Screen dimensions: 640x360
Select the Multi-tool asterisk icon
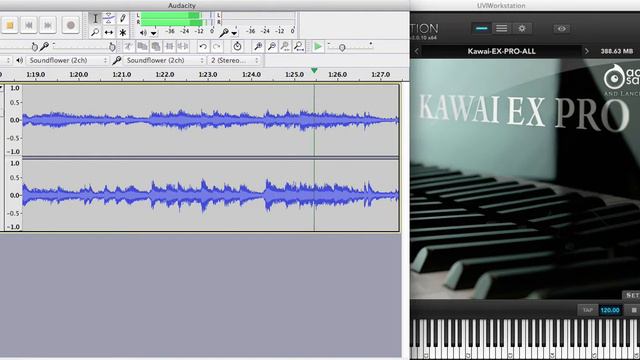[122, 32]
